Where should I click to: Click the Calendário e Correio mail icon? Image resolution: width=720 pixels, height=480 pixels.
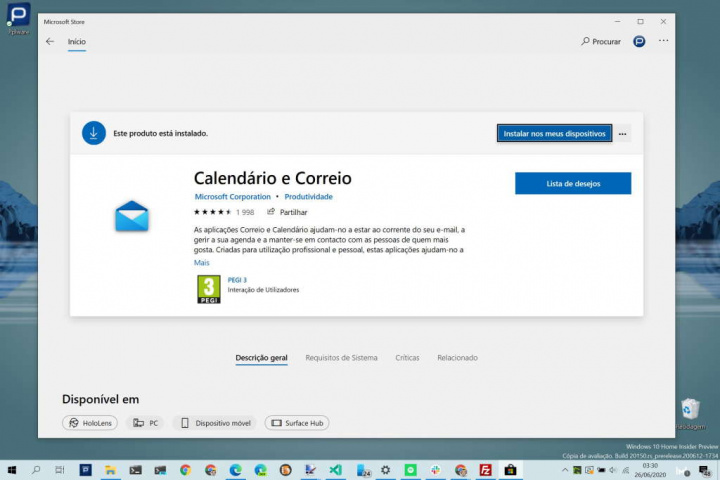click(131, 215)
